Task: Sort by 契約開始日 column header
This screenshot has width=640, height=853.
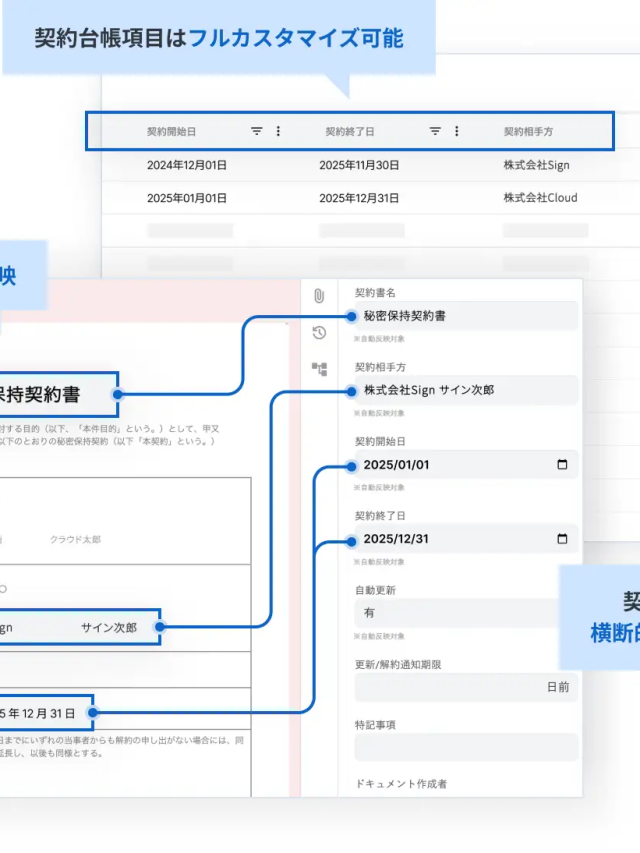Action: tap(171, 131)
